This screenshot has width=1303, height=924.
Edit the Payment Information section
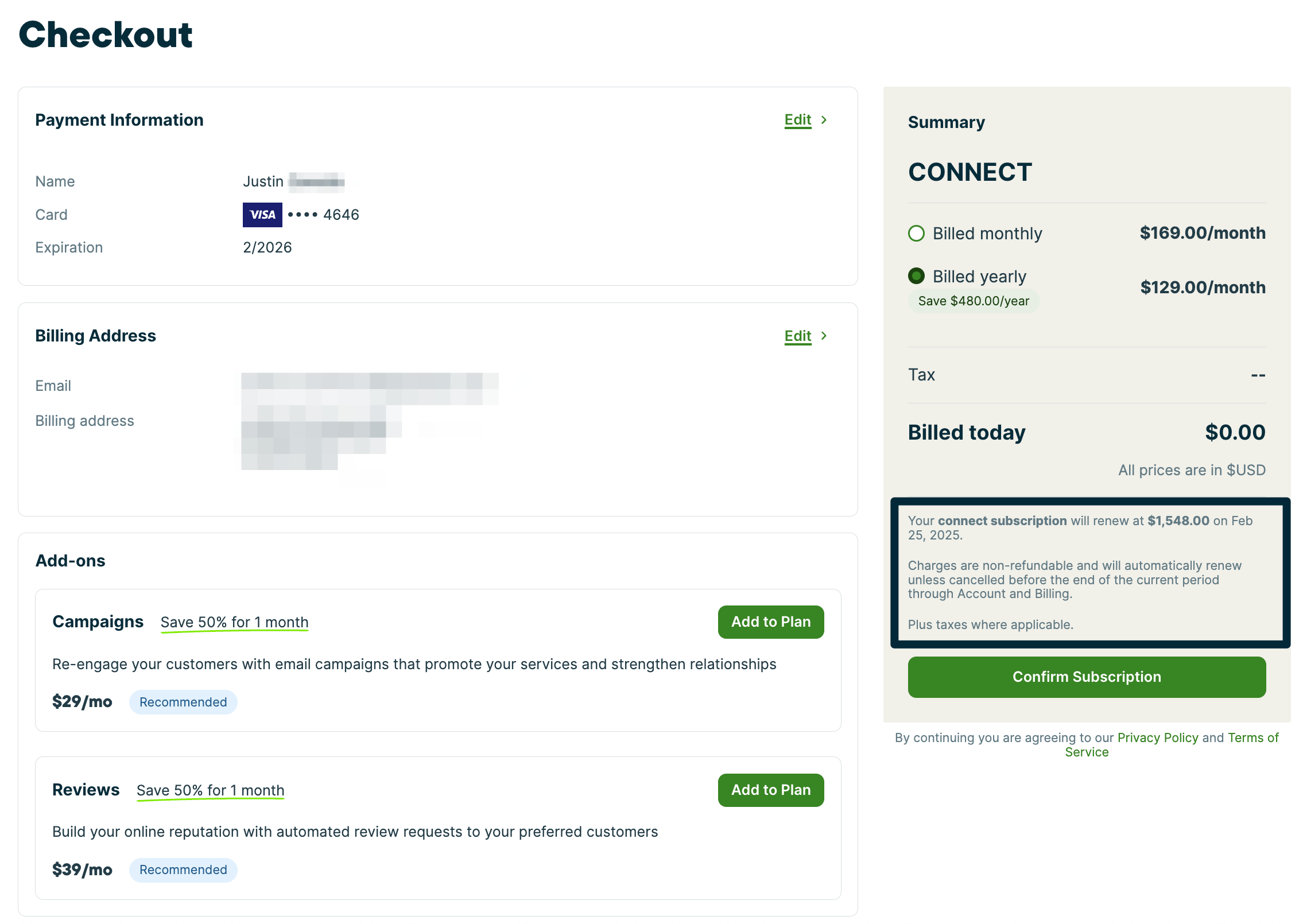797,120
